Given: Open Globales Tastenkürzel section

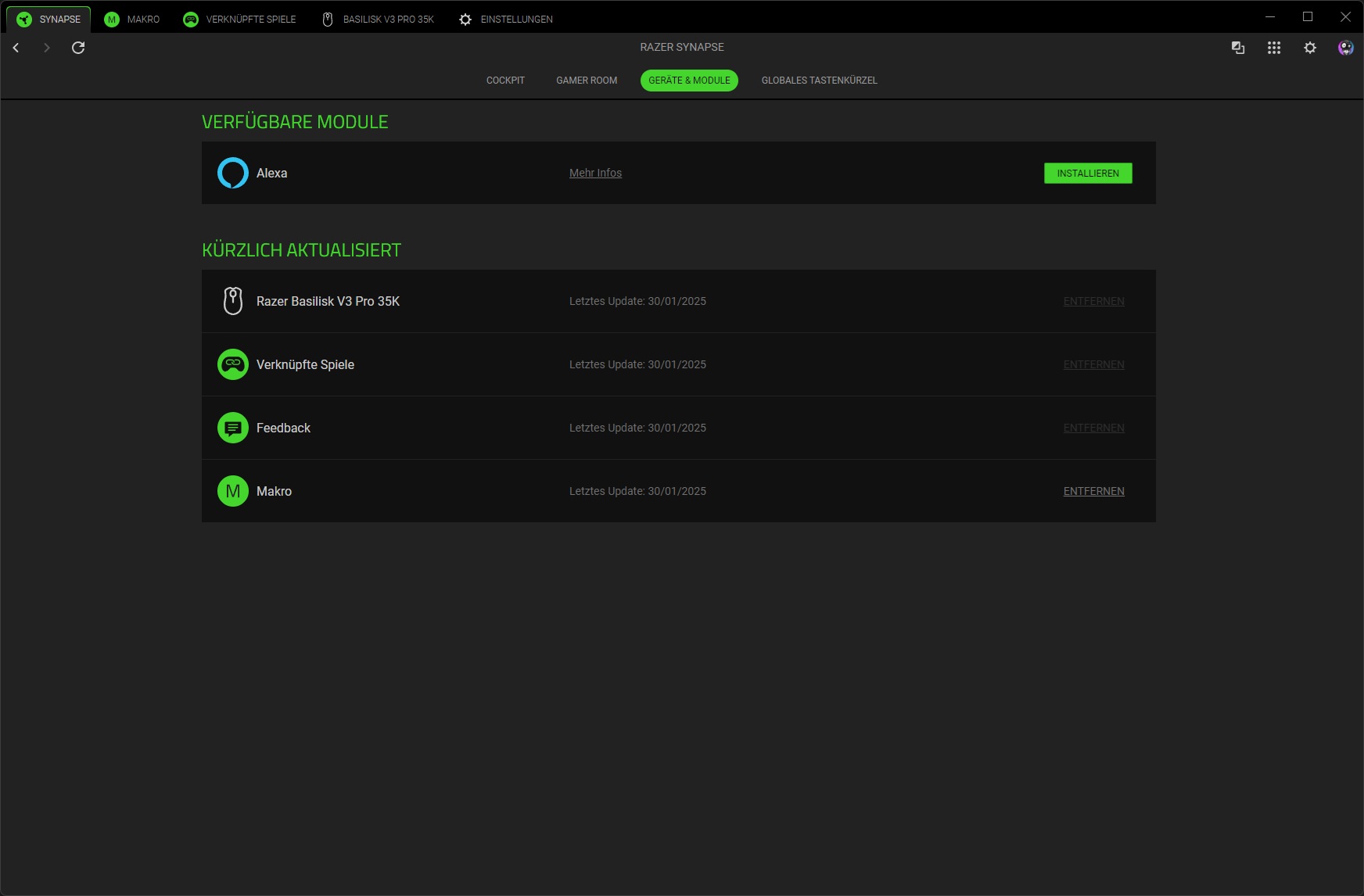Looking at the screenshot, I should (x=819, y=81).
